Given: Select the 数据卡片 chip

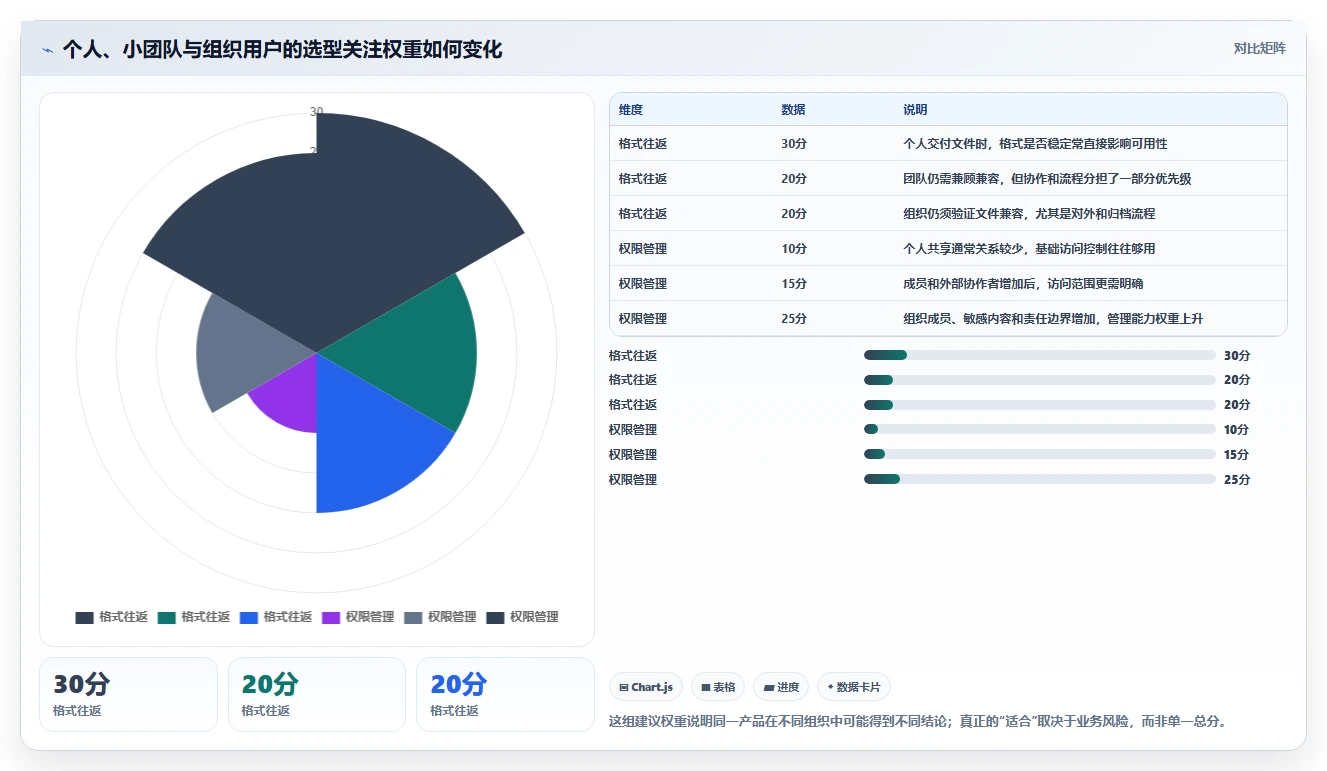Looking at the screenshot, I should (854, 687).
